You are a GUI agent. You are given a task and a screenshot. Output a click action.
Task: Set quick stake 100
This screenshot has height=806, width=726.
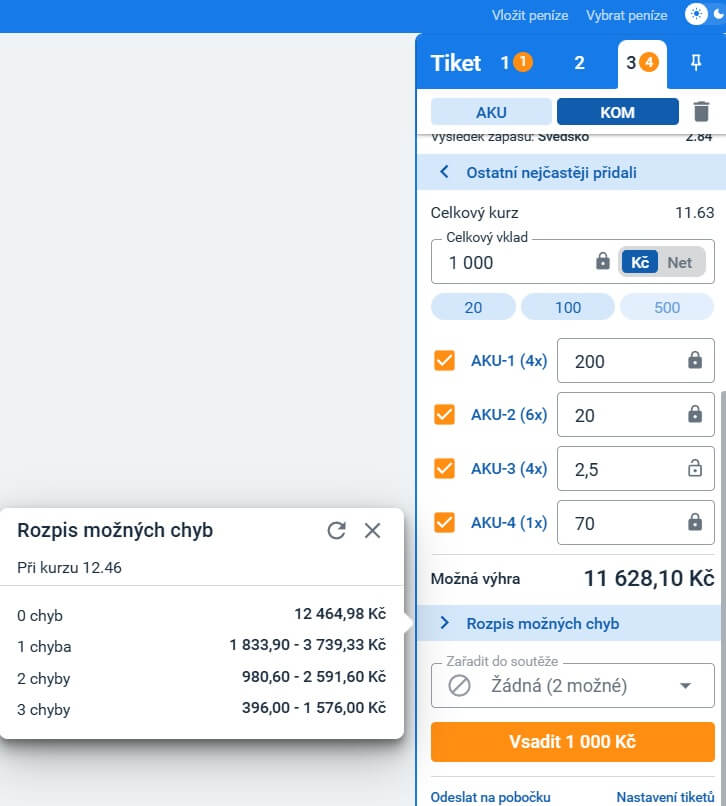568,307
